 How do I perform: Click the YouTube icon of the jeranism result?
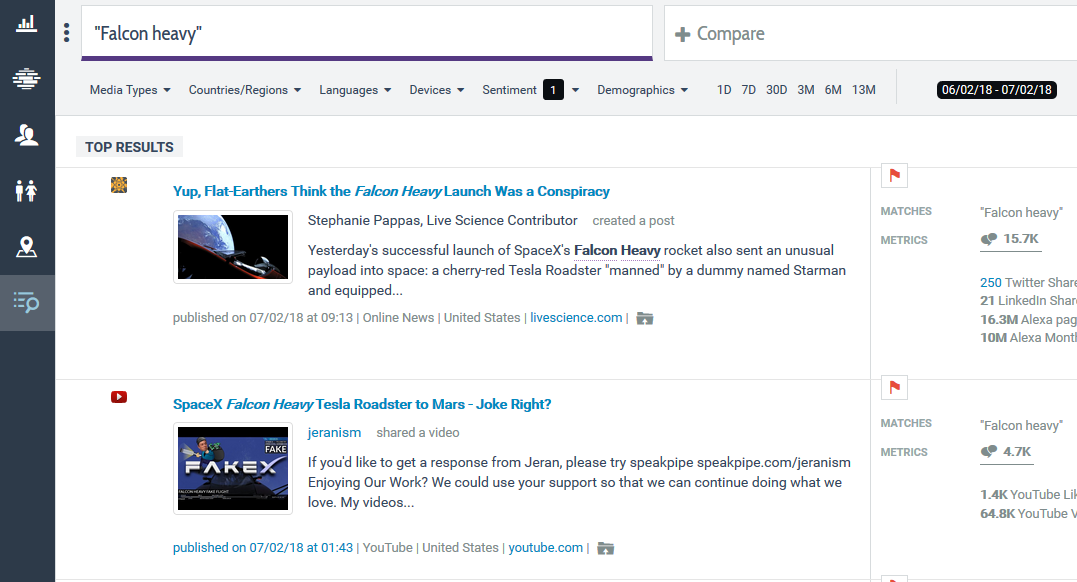[x=119, y=397]
